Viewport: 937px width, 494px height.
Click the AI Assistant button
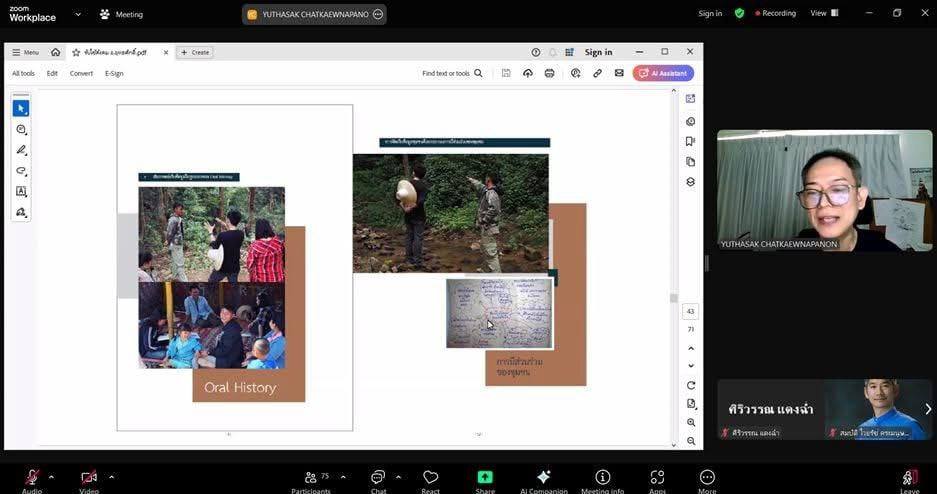pyautogui.click(x=663, y=73)
